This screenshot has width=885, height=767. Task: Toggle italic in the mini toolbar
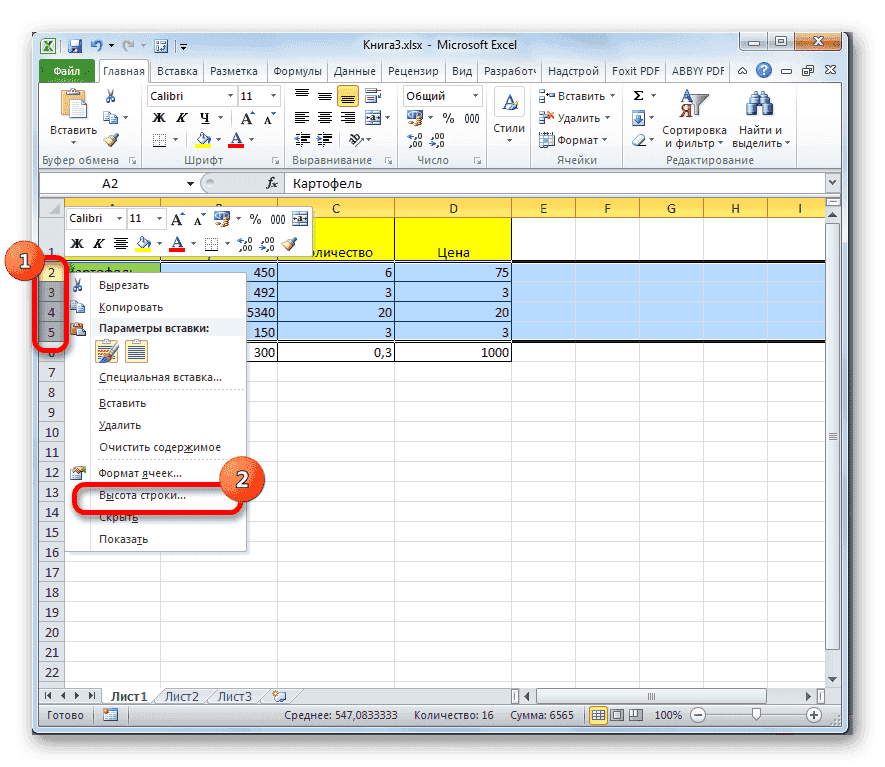coord(98,243)
